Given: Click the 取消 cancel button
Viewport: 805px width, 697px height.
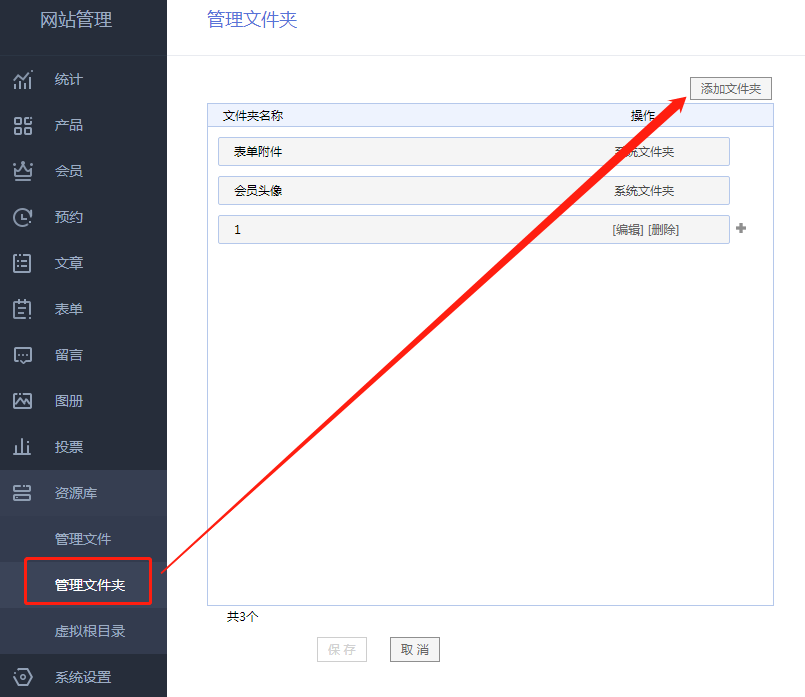Looking at the screenshot, I should pyautogui.click(x=414, y=649).
